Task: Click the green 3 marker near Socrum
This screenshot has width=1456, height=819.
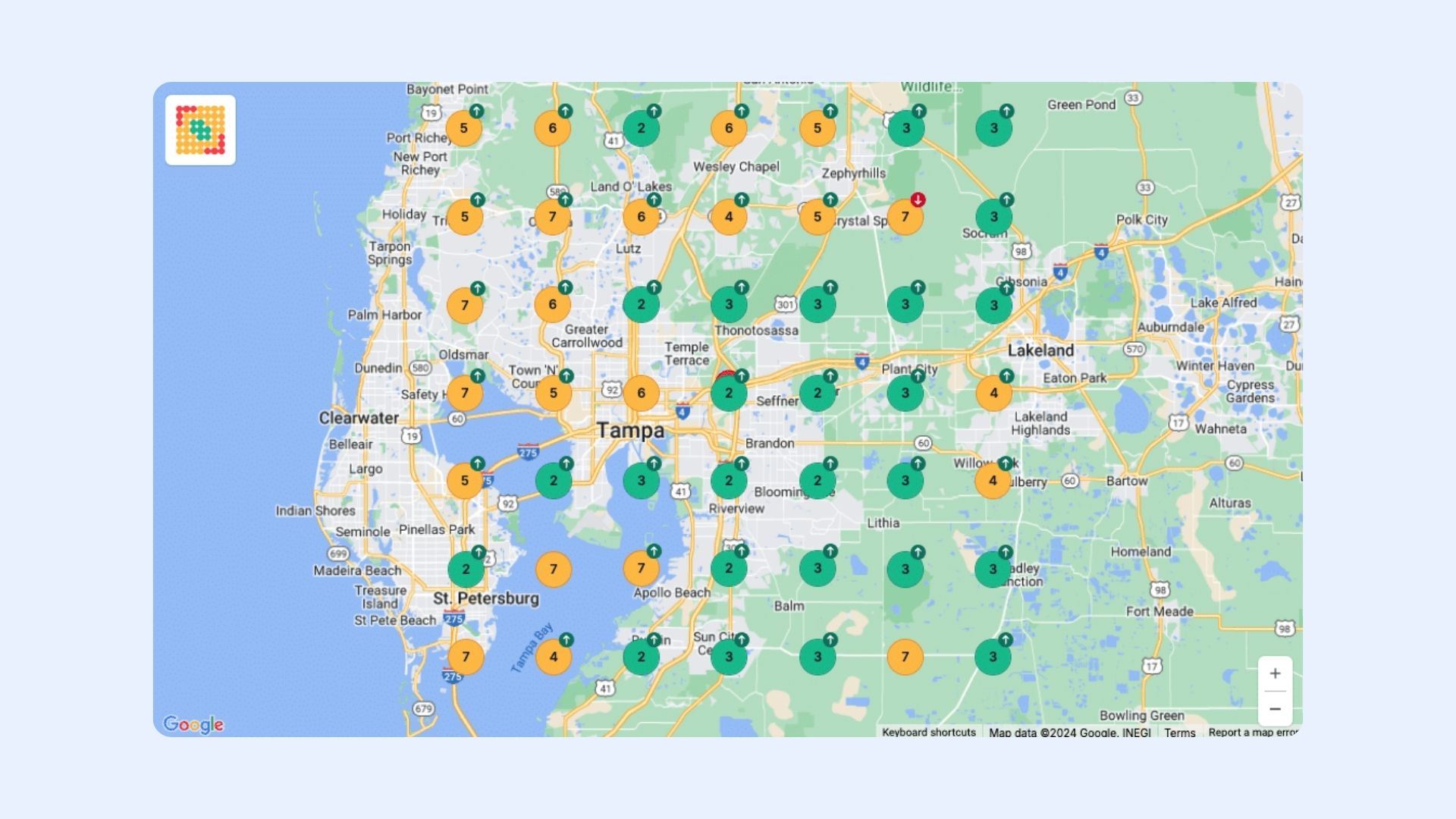Action: pos(993,216)
